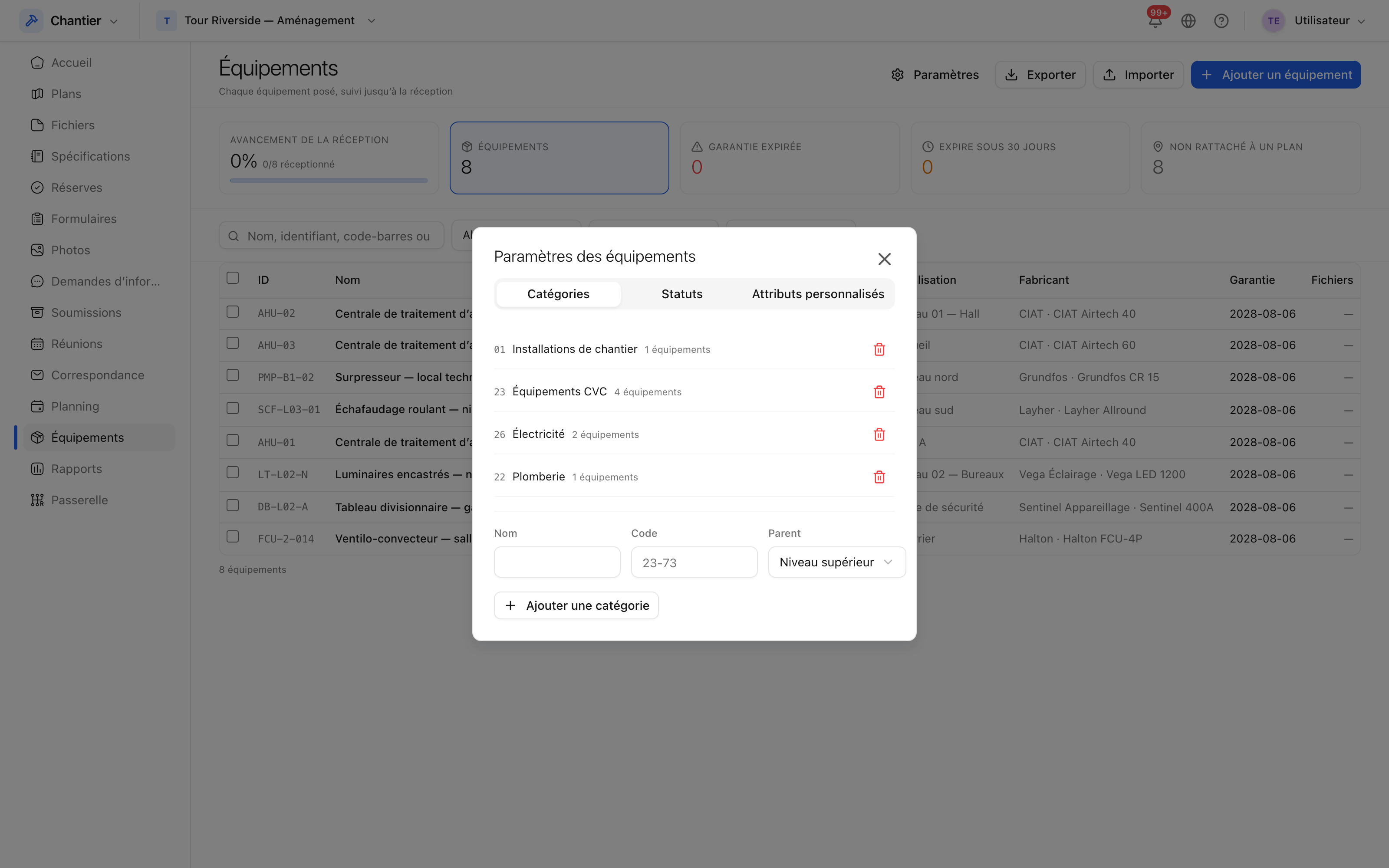This screenshot has width=1389, height=868.
Task: Open the Attributs personnalisés tab
Action: [x=818, y=294]
